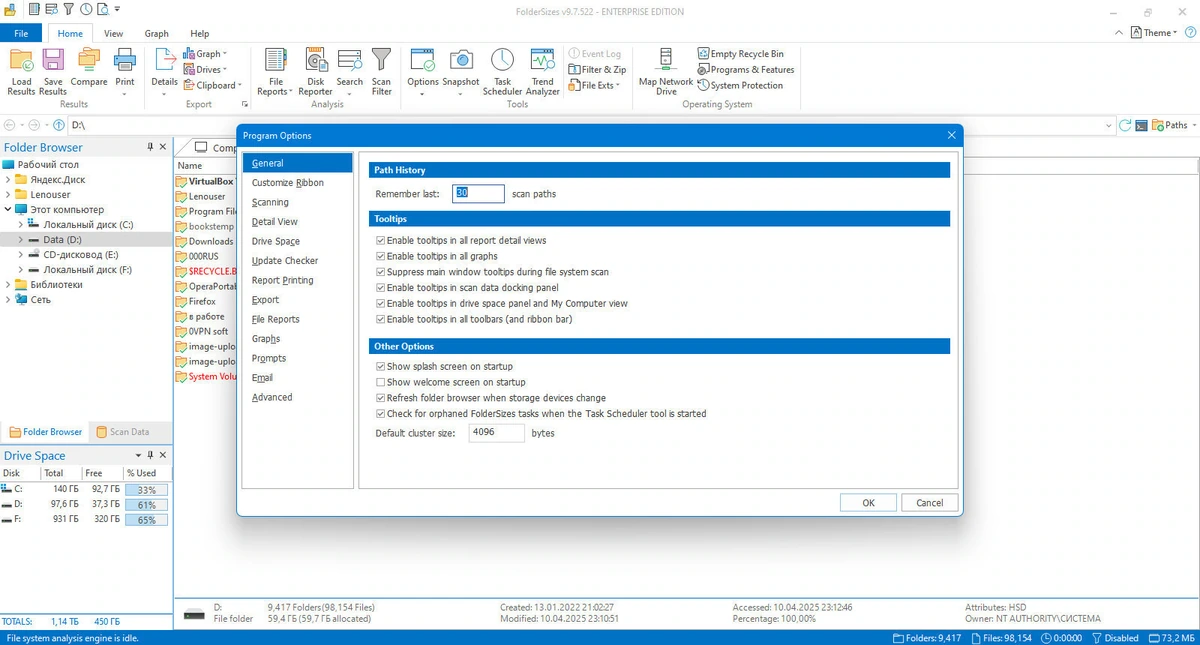Screen dimensions: 1200x645
Task: Open the Graph export dropdown
Action: point(205,54)
